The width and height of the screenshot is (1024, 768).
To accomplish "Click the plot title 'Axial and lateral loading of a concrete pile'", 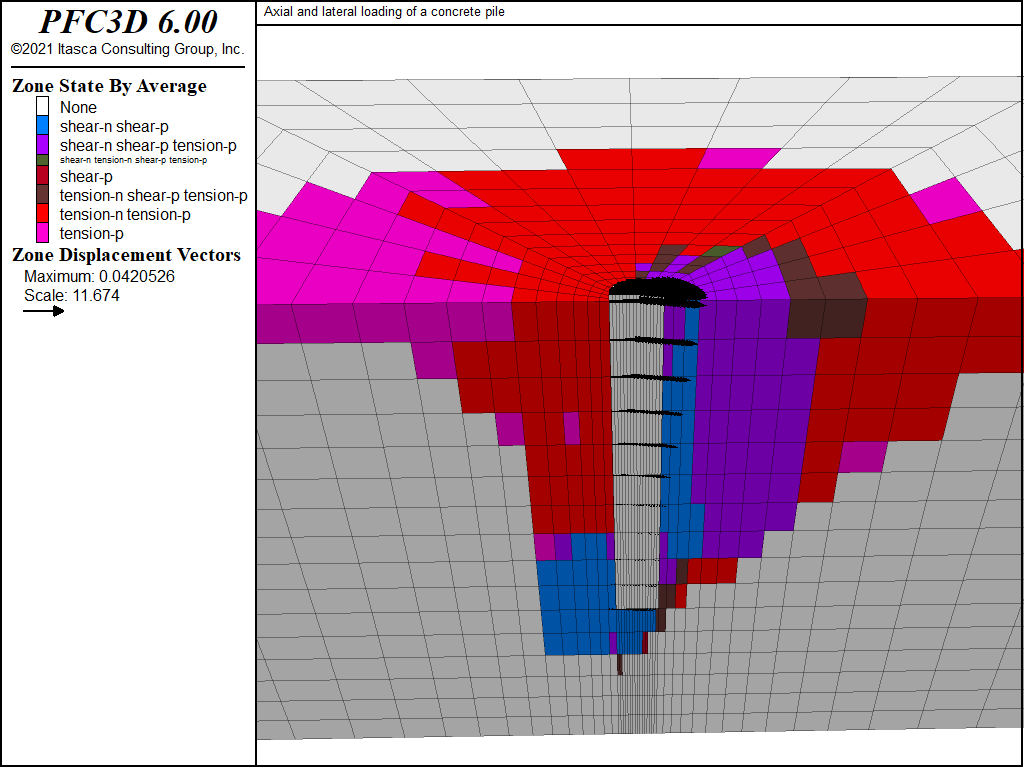I will click(384, 12).
